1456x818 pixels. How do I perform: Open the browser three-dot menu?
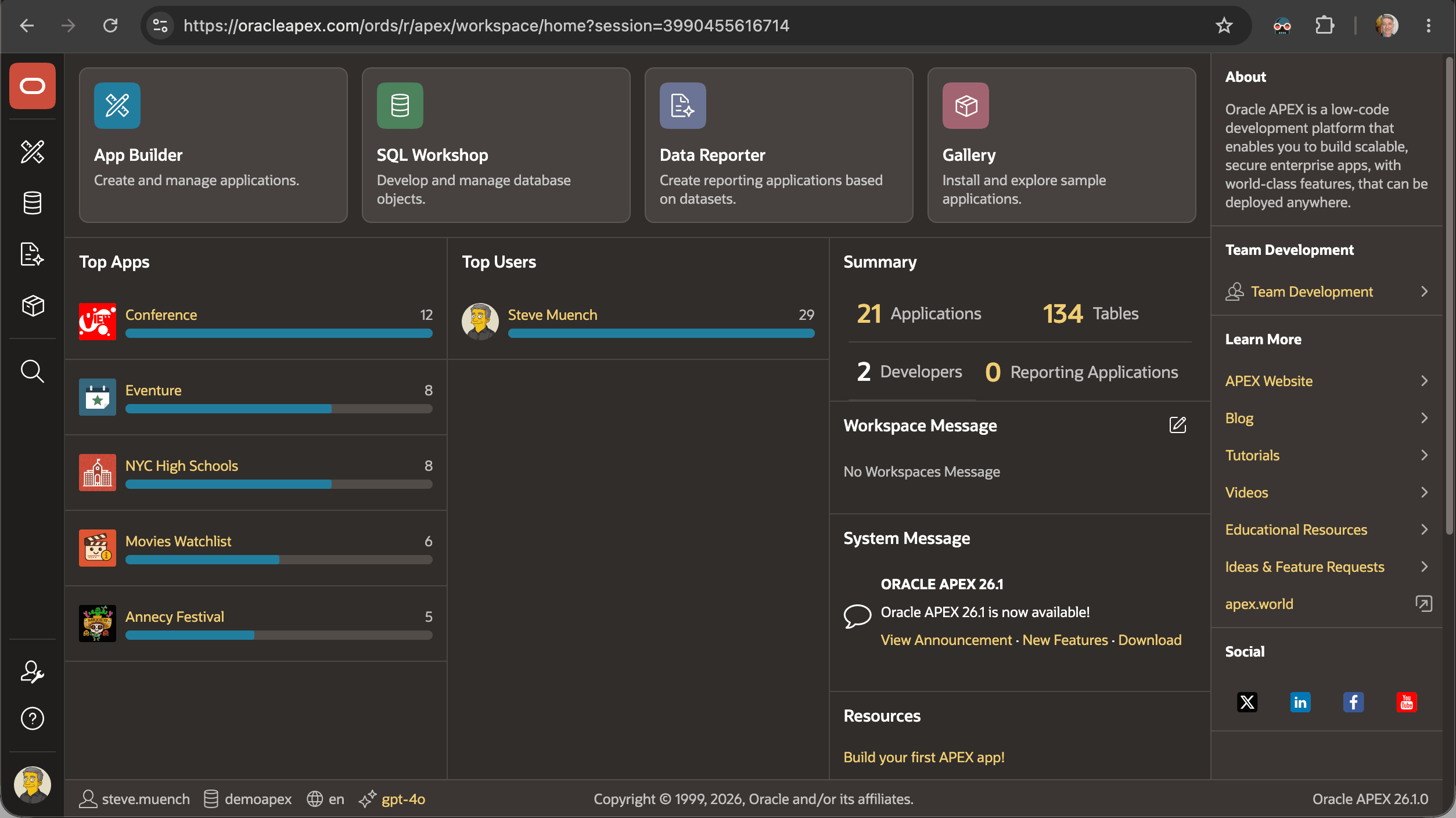pos(1429,26)
